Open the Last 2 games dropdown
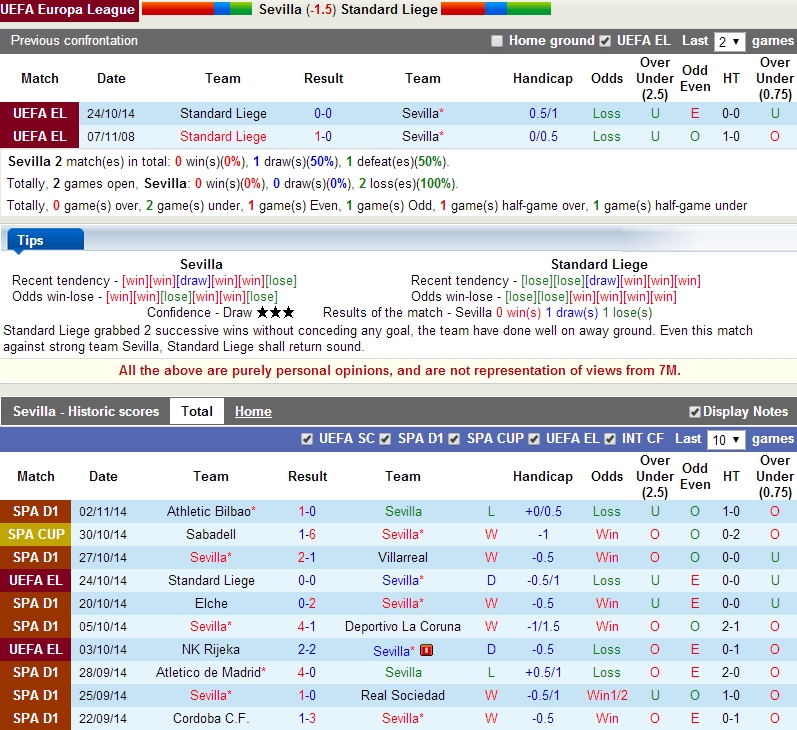The image size is (797, 730). coord(729,42)
